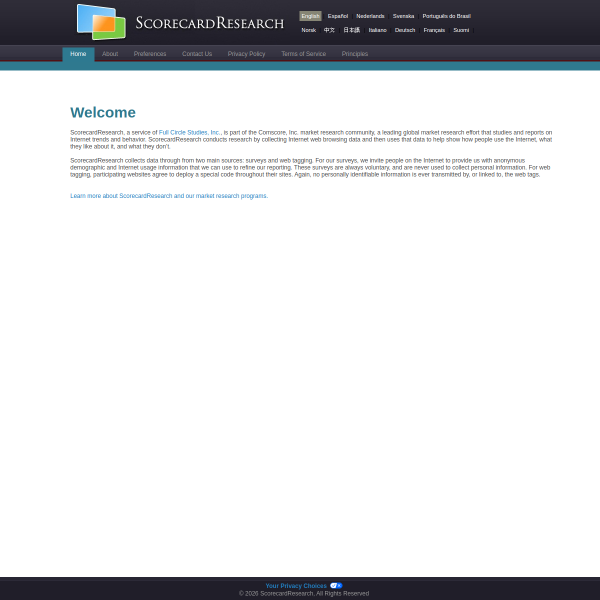This screenshot has width=600, height=600.
Task: Go to the About tab
Action: tap(110, 54)
